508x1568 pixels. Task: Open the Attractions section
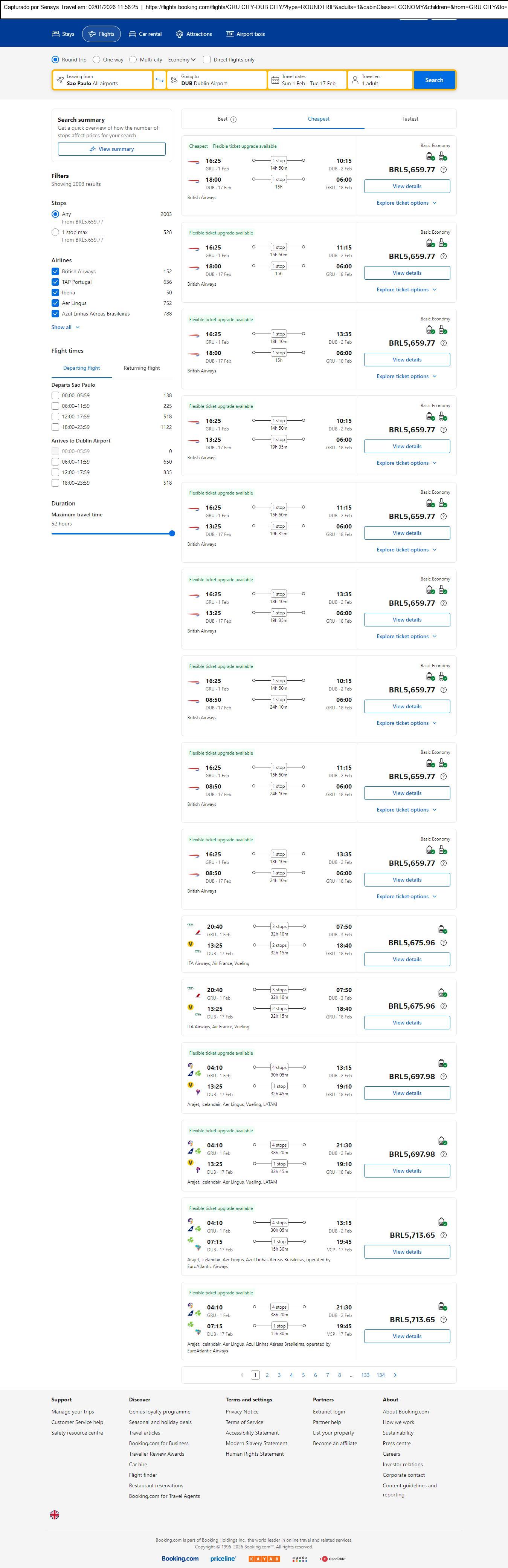194,34
